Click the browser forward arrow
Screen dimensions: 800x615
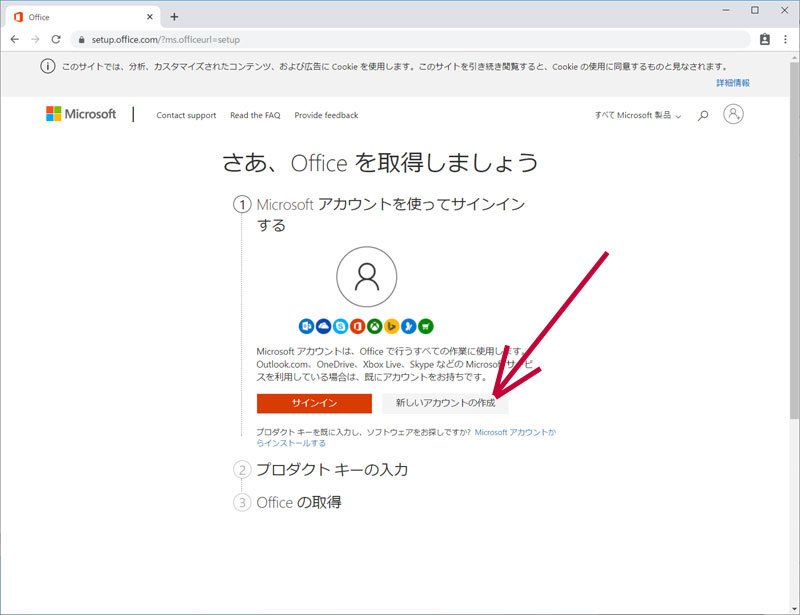[x=35, y=39]
